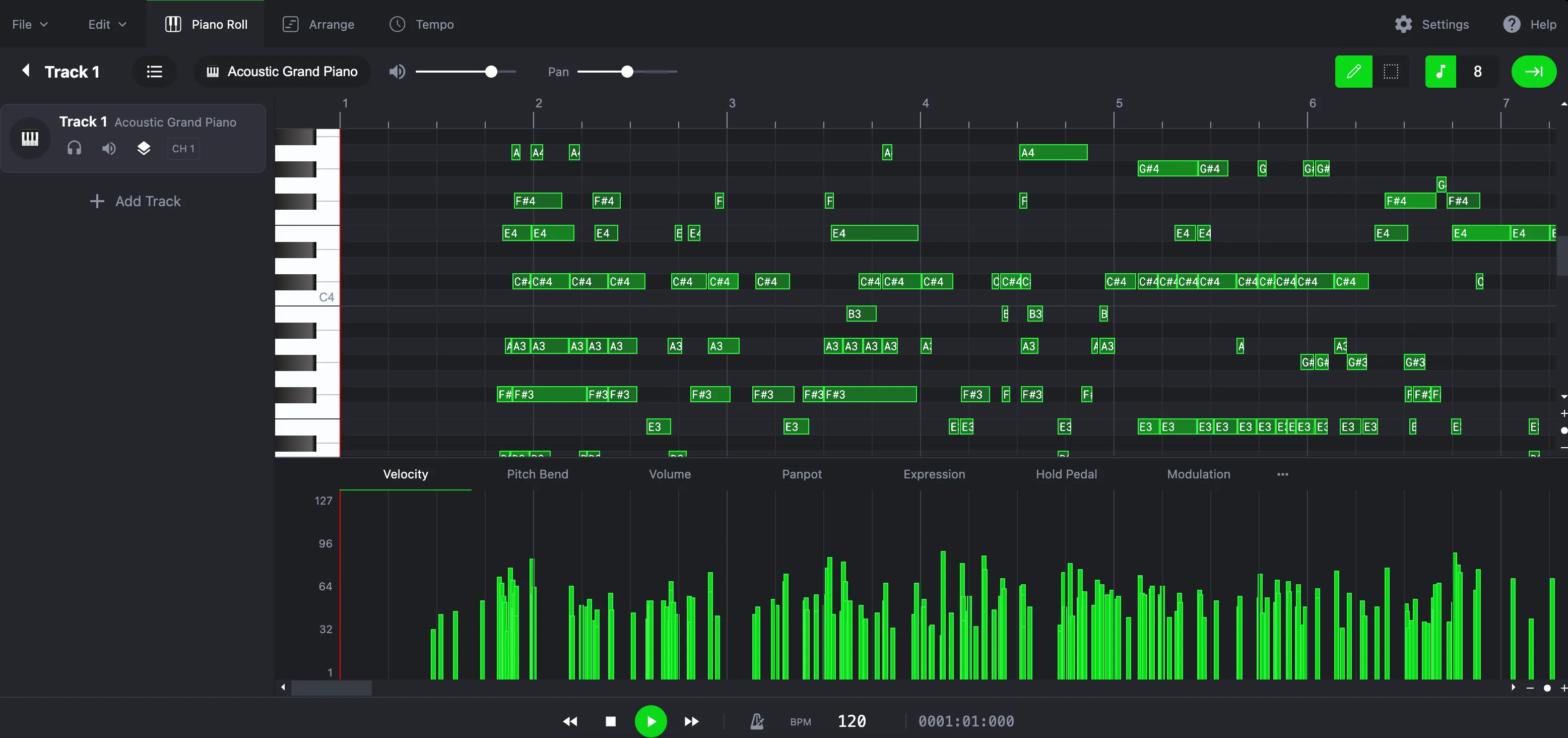Open the Acoustic Grand Piano instrument selector

282,71
